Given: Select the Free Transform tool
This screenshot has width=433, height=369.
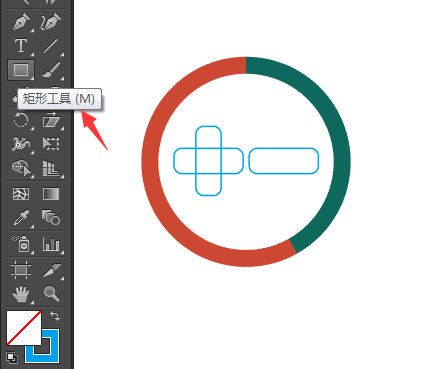Looking at the screenshot, I should click(x=51, y=144).
